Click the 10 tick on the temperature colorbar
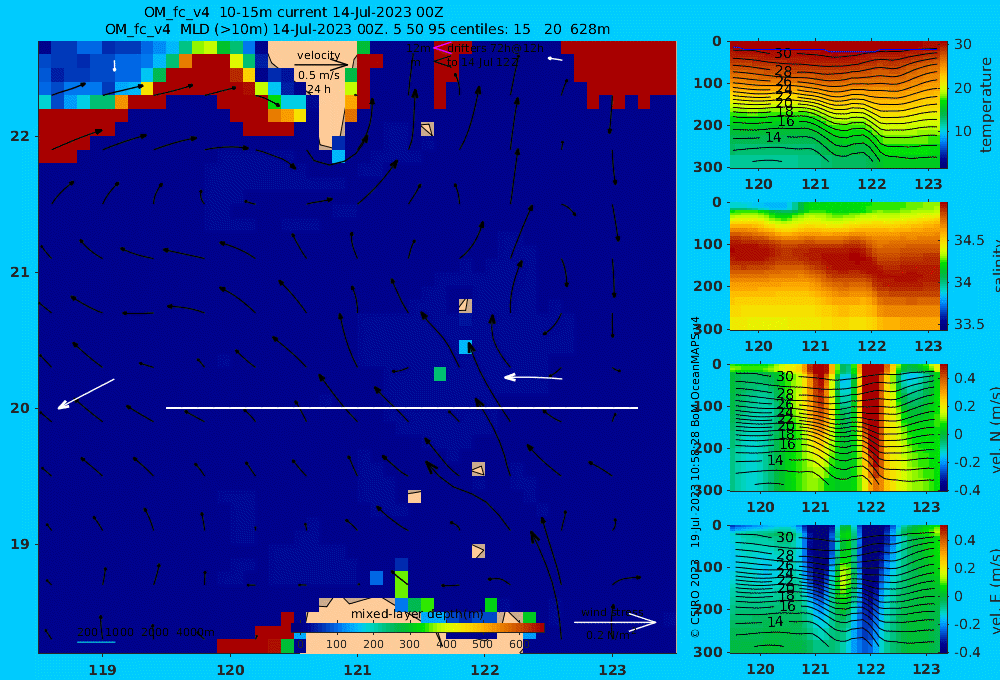 963,131
